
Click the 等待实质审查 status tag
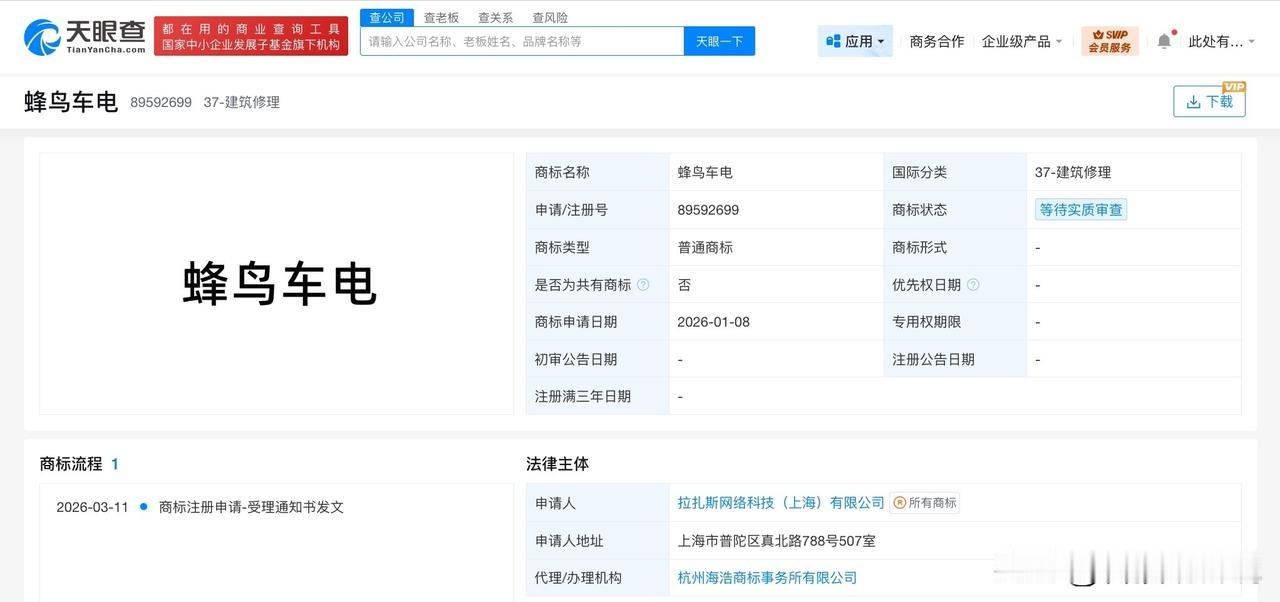tap(1081, 210)
